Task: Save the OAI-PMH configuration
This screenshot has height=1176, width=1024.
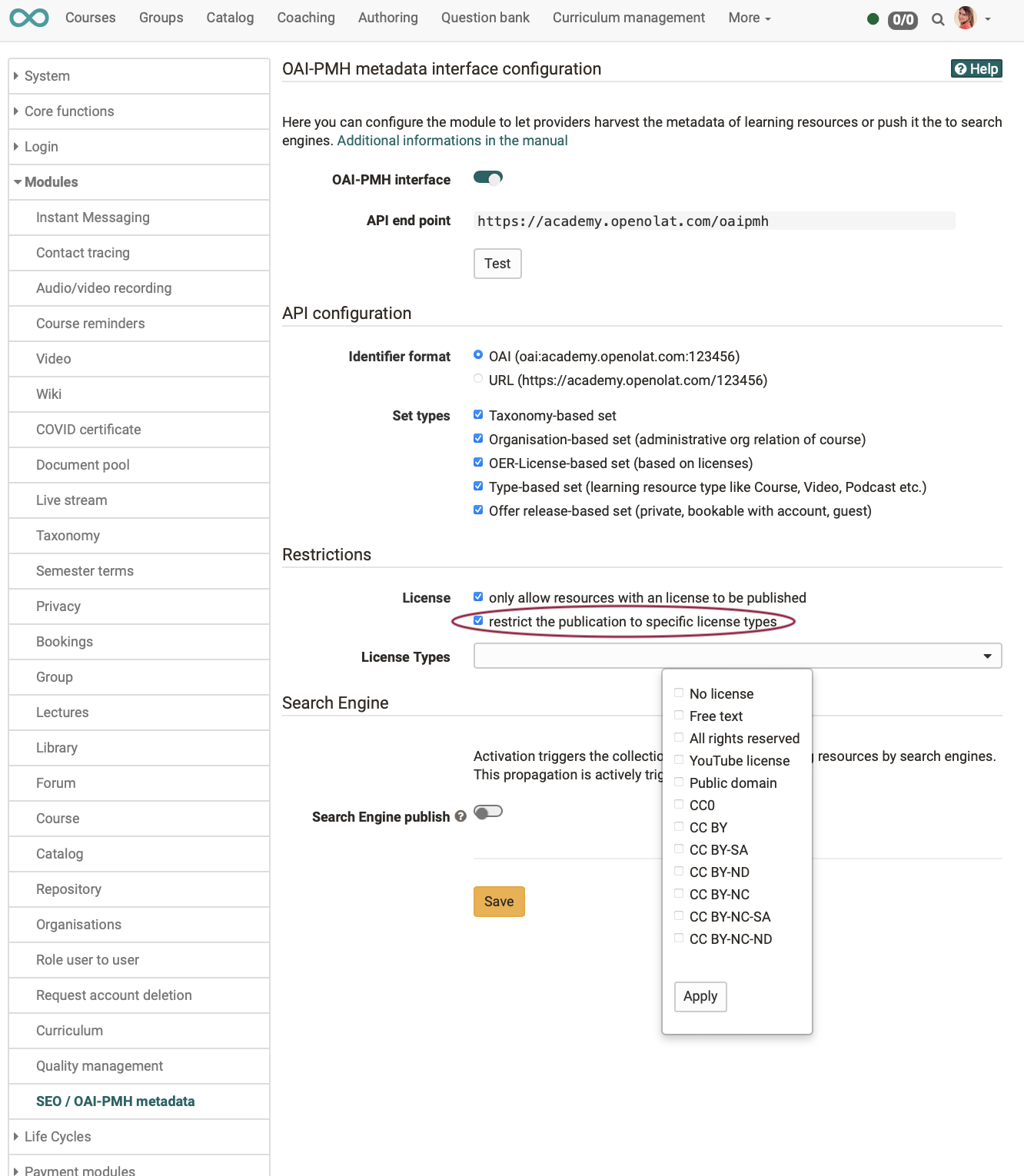Action: click(x=499, y=901)
